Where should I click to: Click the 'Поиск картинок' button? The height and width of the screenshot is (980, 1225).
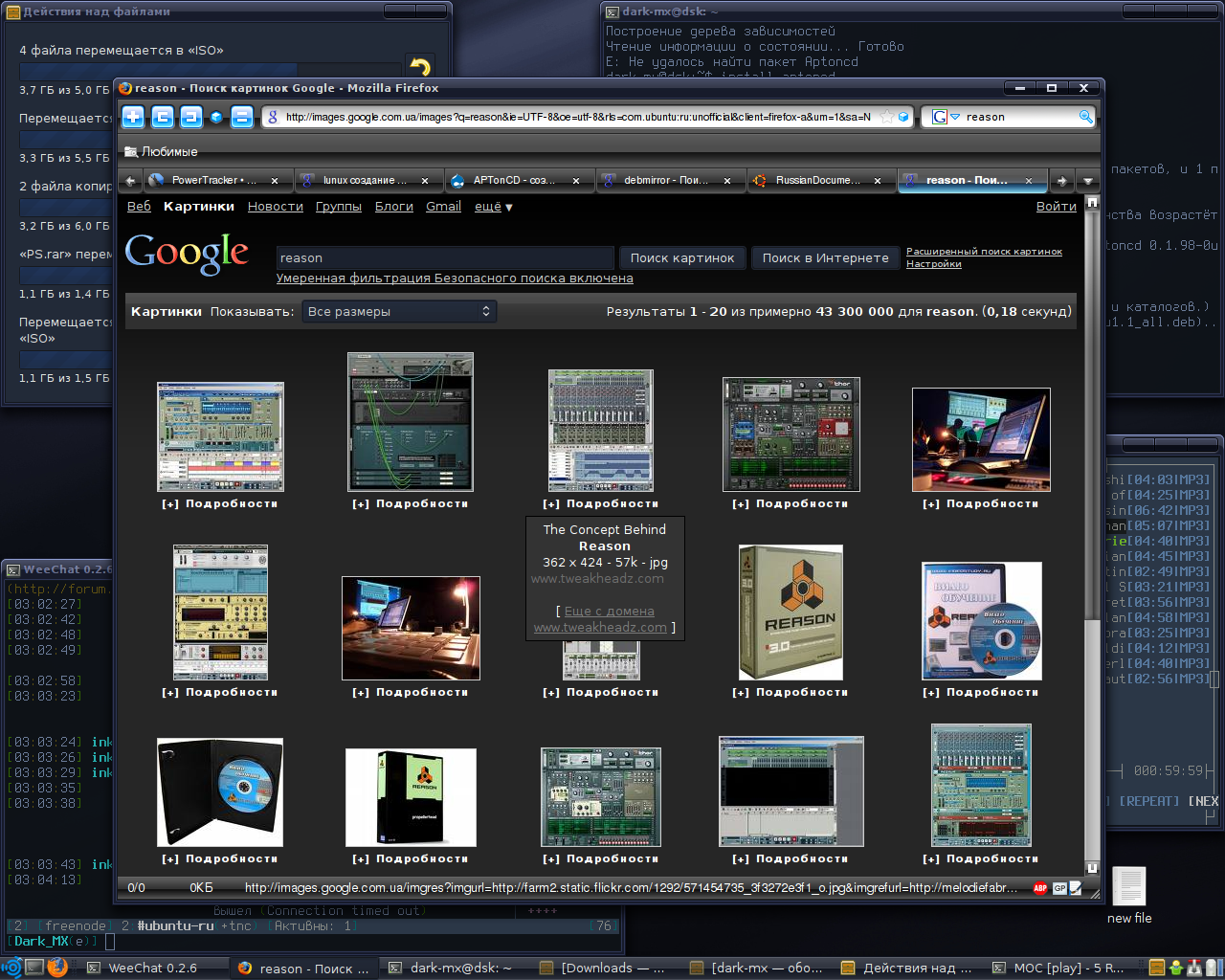[682, 257]
